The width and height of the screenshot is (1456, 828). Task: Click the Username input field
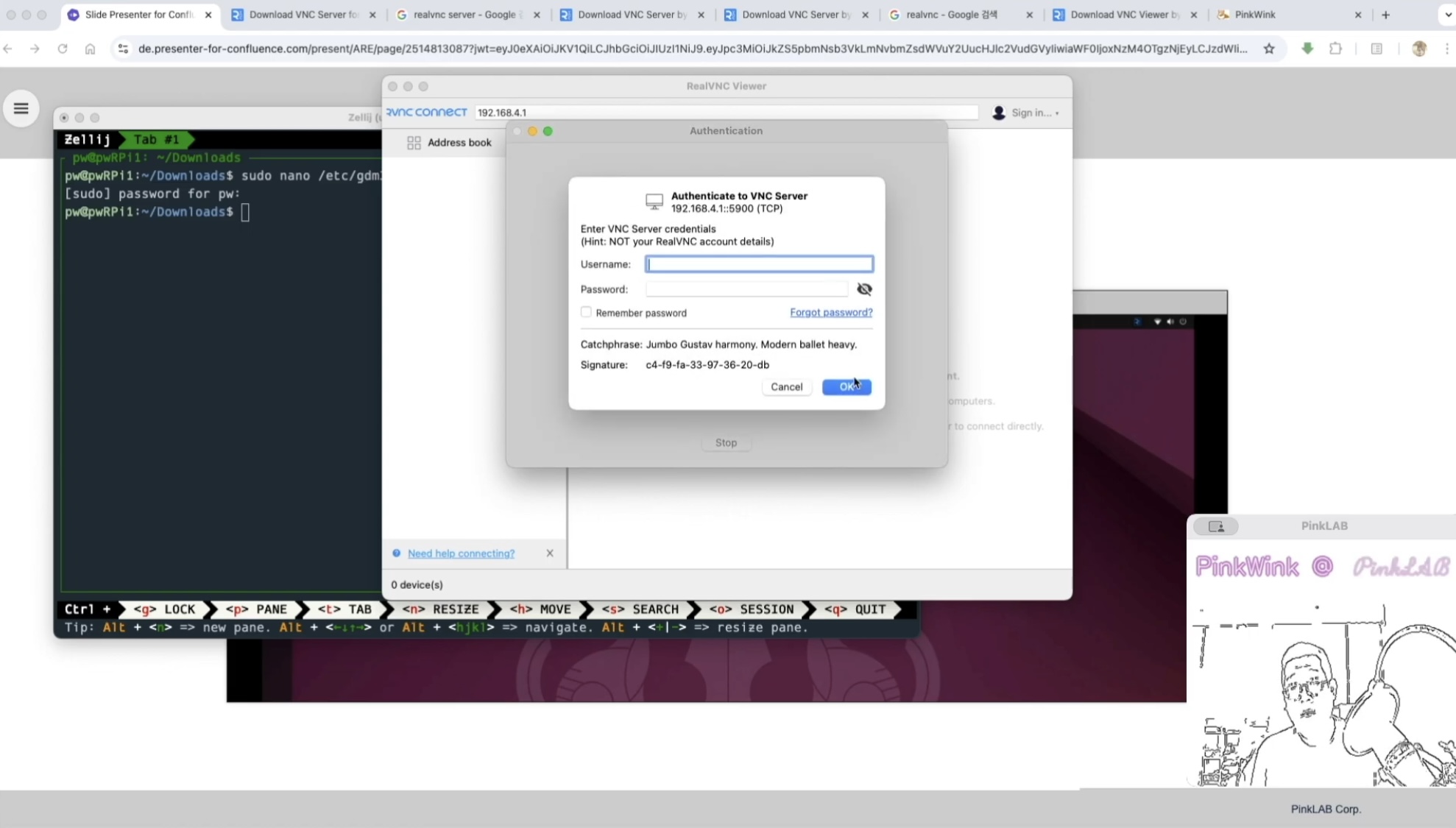759,264
